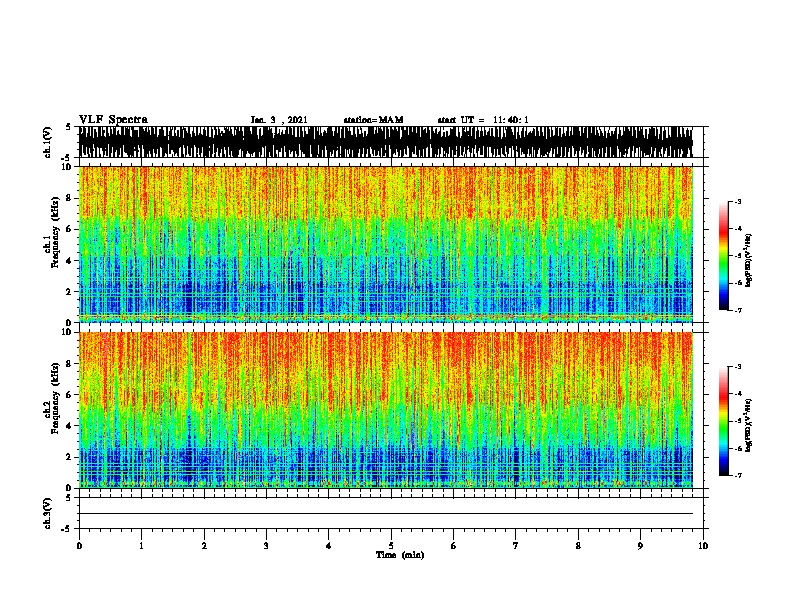Click the "-3" label on ch.1 colorbar
Screen dimensions: 792x612
[x=737, y=201]
